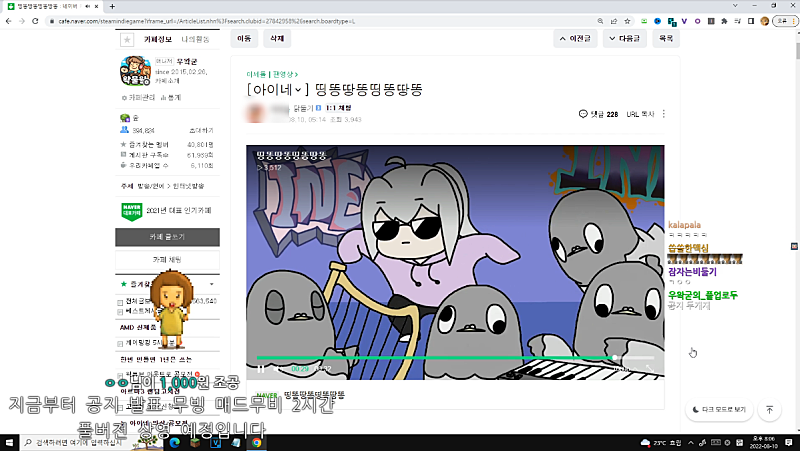The image size is (800, 451).
Task: Close the Naver cafe browser tab
Action: (96, 6)
